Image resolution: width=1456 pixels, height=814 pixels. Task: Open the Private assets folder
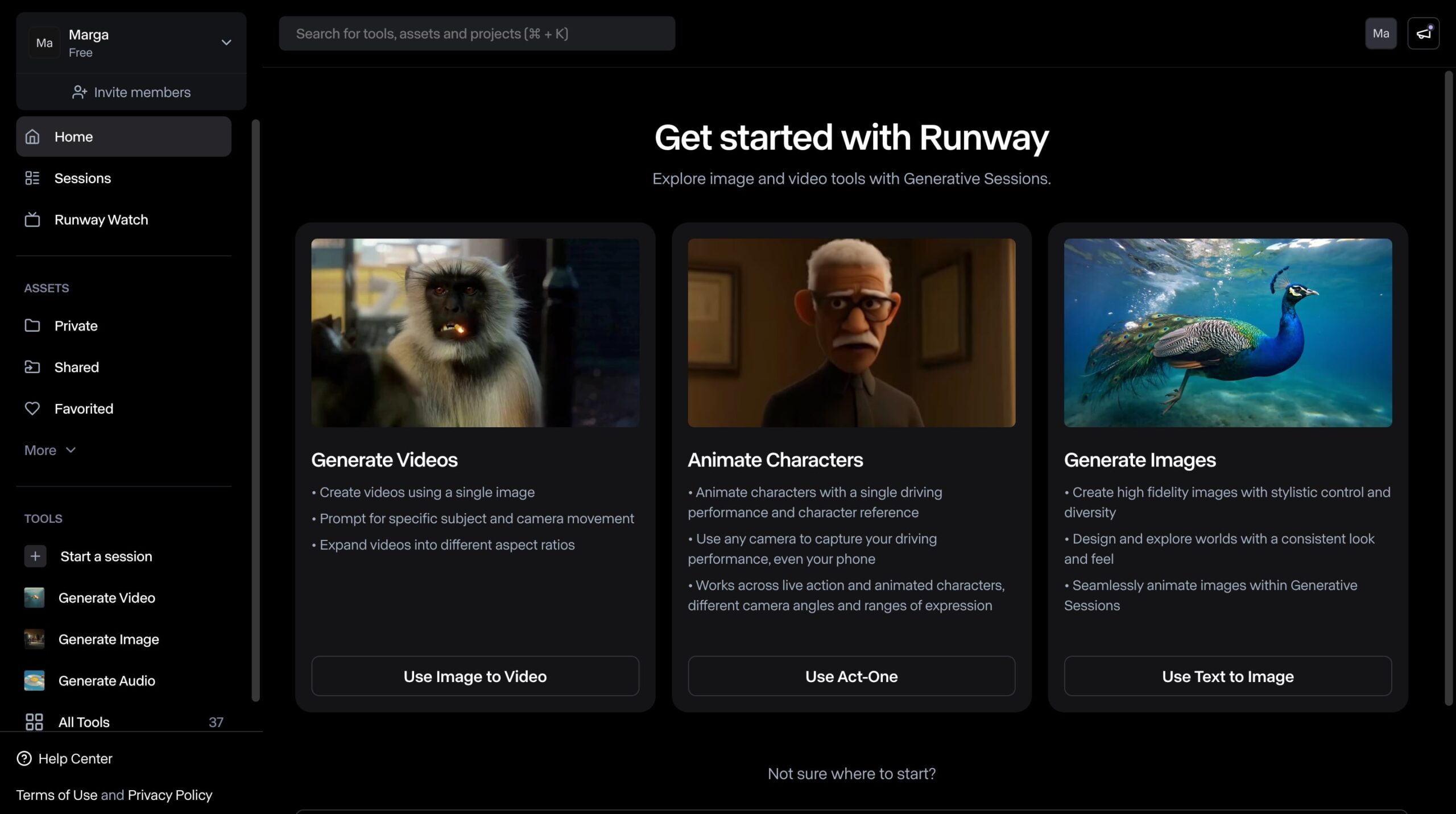coord(76,326)
